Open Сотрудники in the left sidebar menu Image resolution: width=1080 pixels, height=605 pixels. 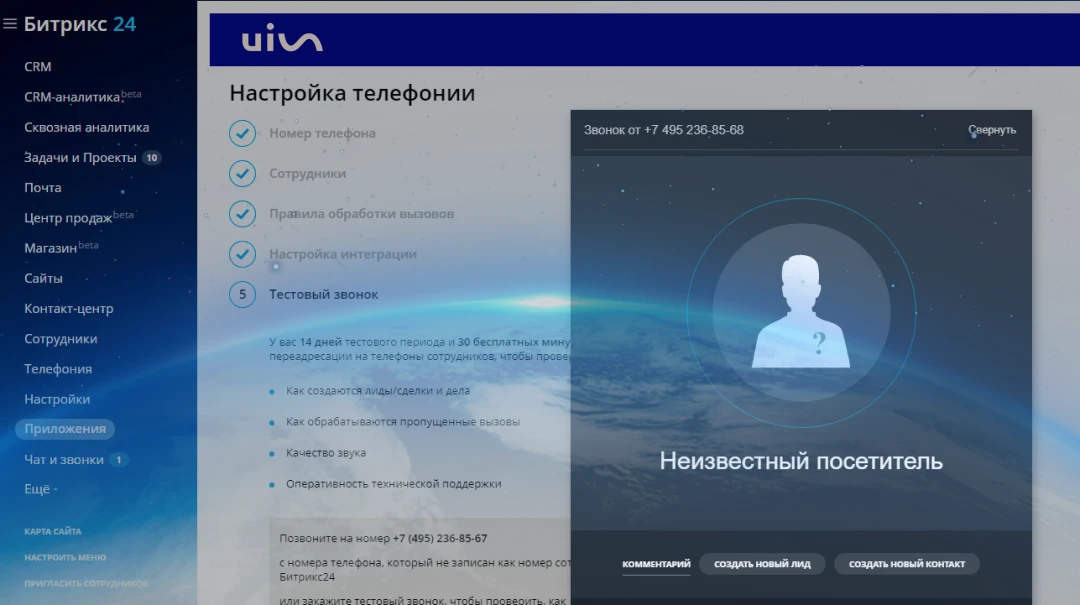point(61,339)
